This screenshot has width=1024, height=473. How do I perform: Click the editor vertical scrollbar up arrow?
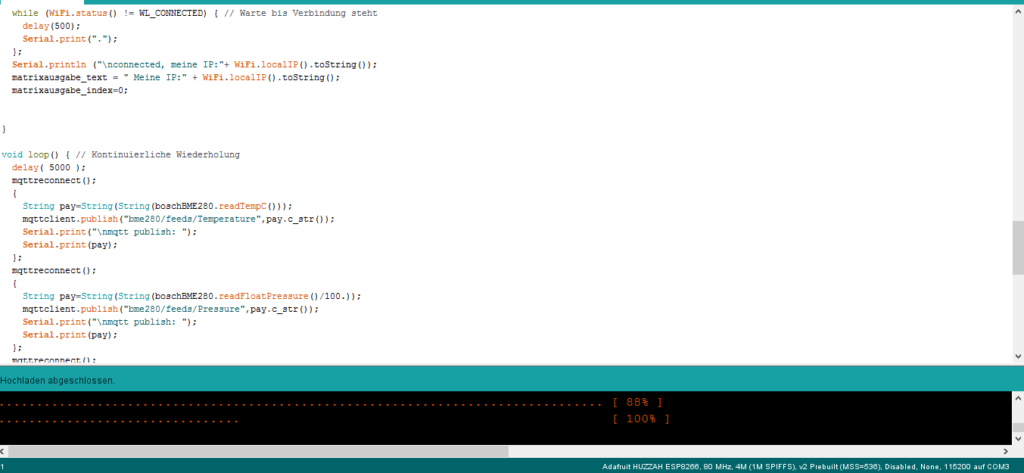1017,10
